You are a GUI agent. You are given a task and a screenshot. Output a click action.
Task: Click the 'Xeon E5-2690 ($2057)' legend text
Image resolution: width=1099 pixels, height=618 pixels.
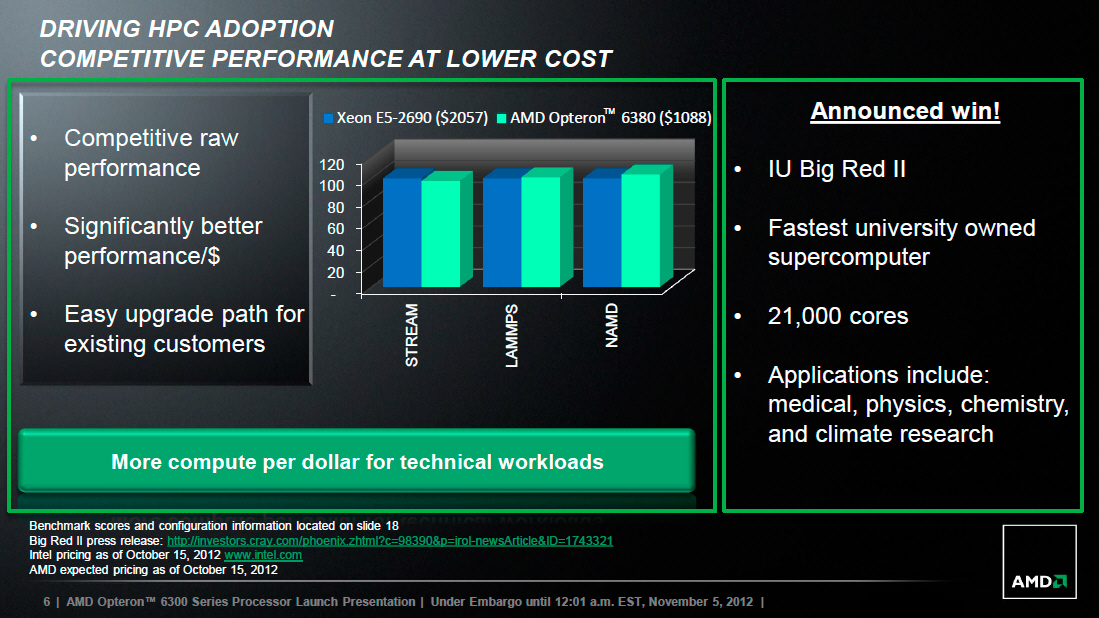click(x=412, y=118)
